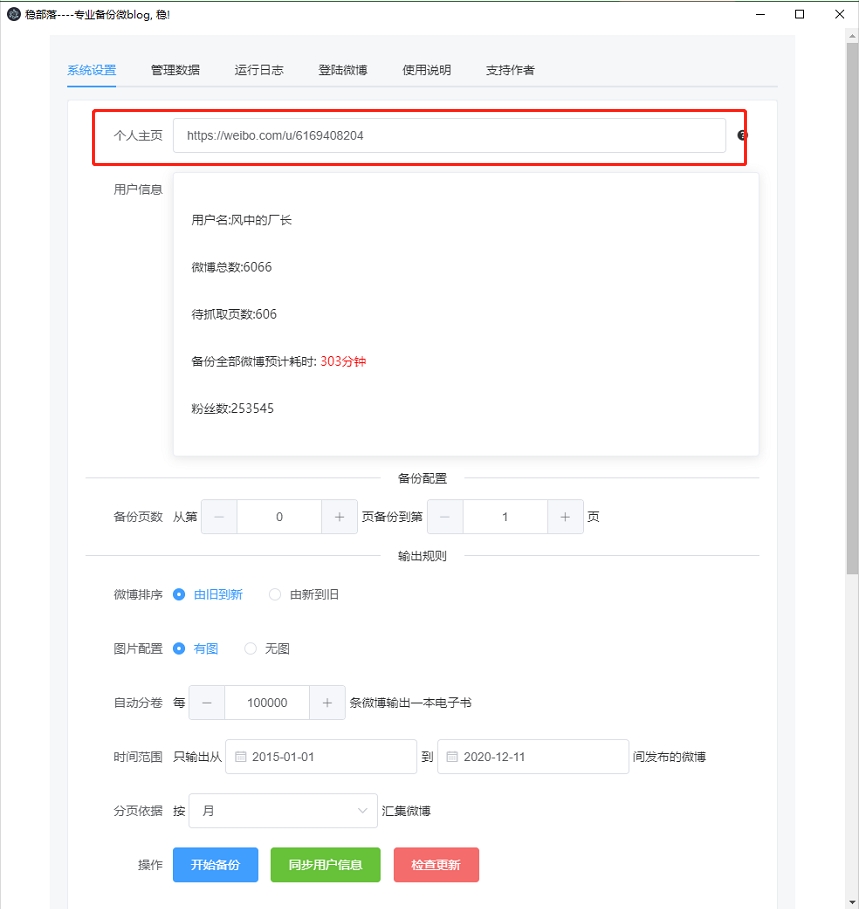Click the 检查更新 button
Viewport: 859px width, 909px height.
436,864
